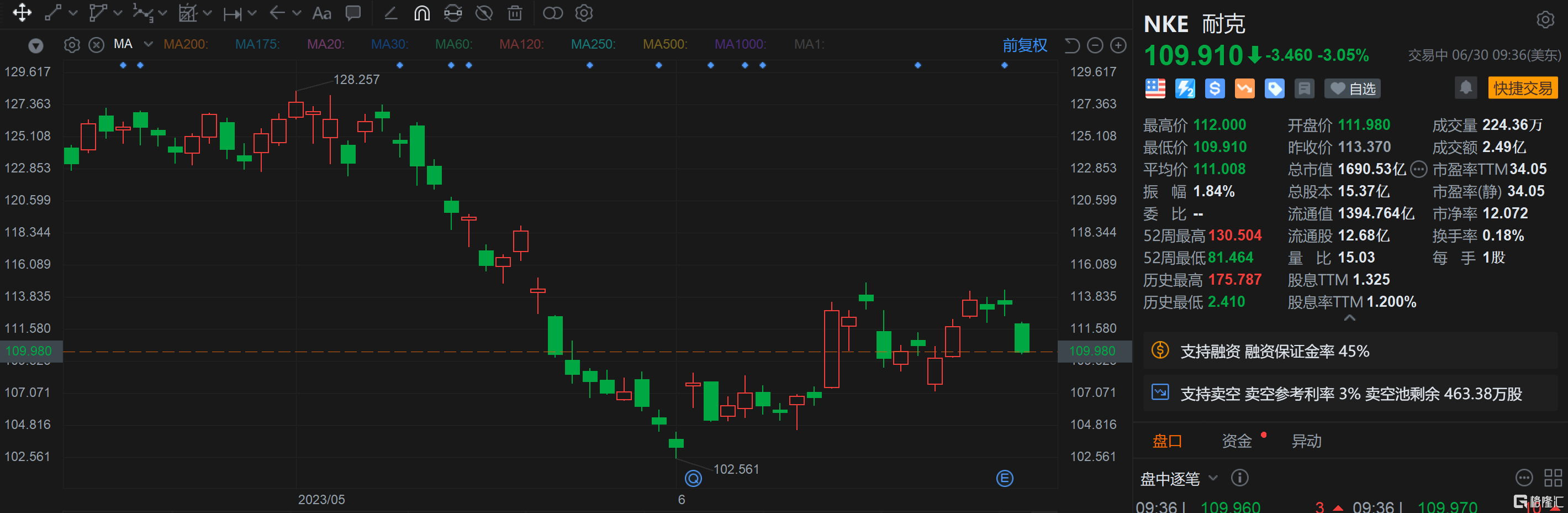Screen dimensions: 1568x513
Task: Click the MA250 legend label
Action: tap(593, 44)
